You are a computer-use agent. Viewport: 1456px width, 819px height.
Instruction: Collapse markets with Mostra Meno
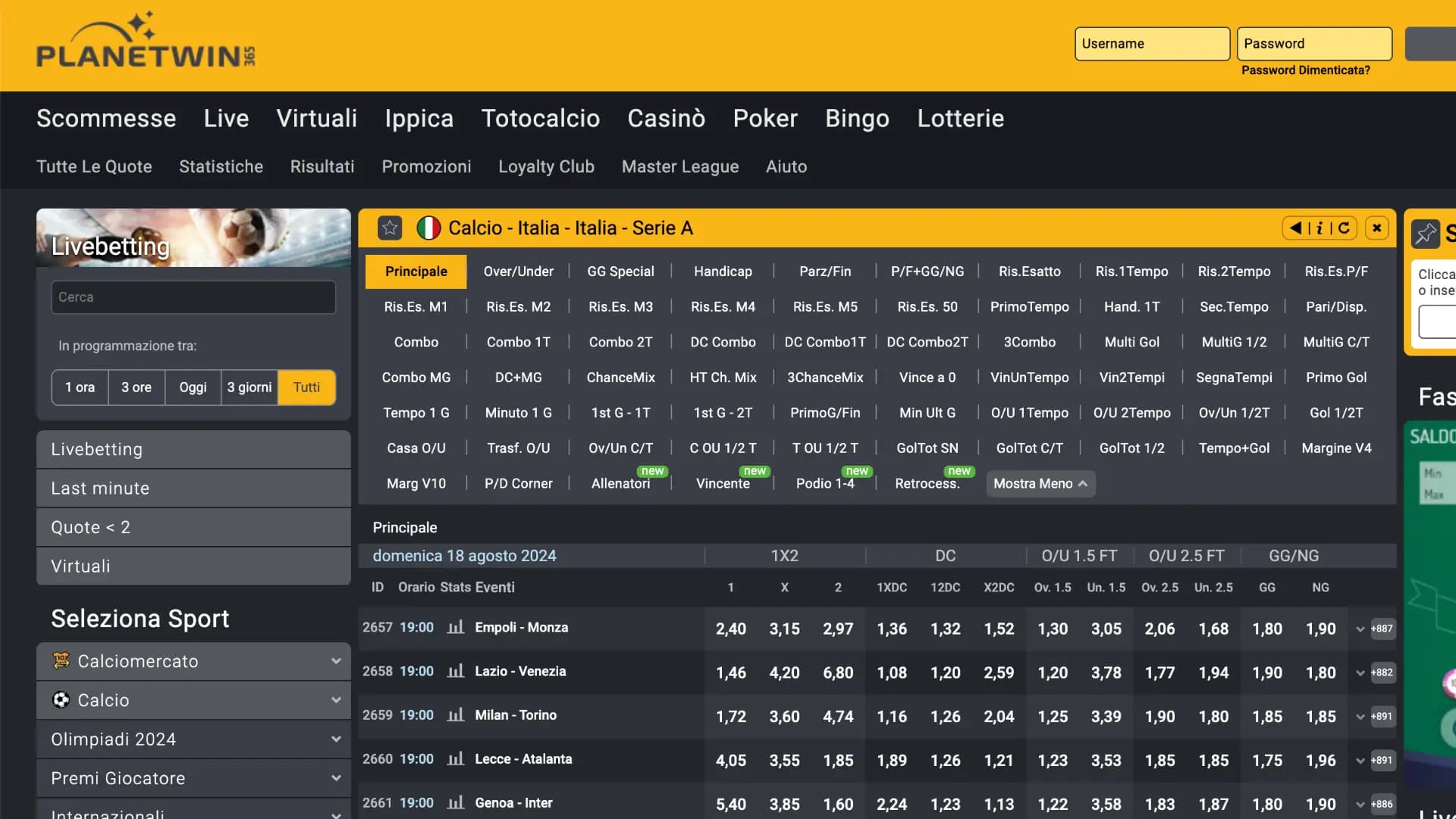coord(1040,483)
